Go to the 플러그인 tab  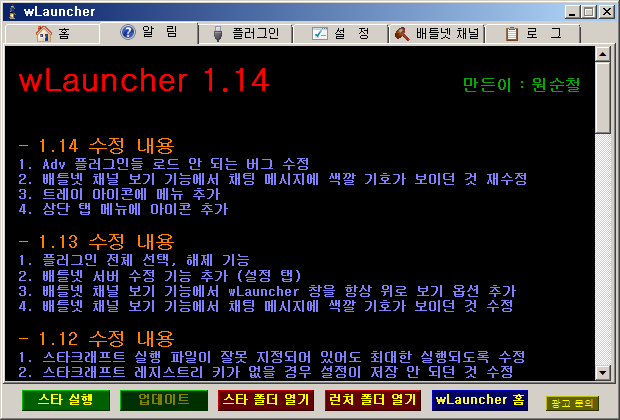[x=246, y=34]
